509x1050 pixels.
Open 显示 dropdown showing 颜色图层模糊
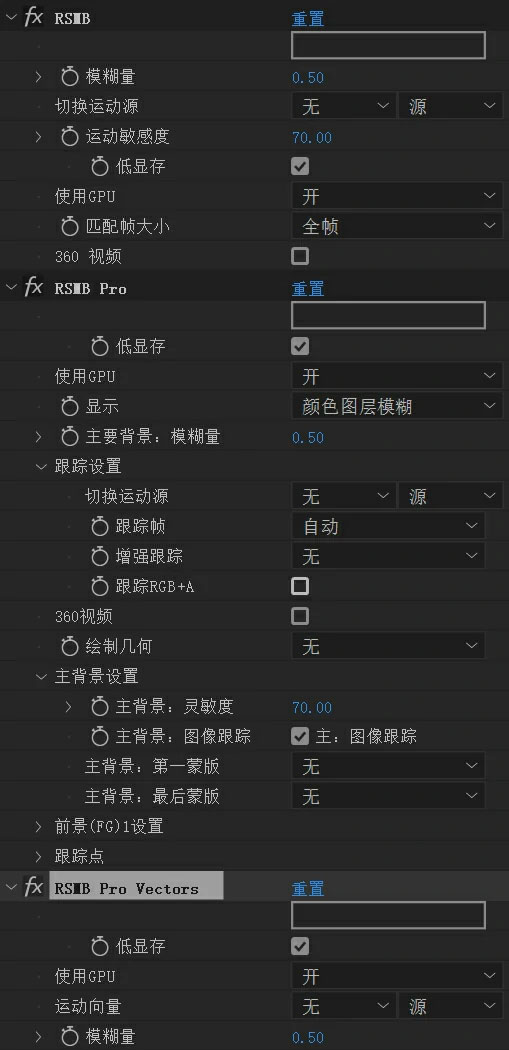click(x=397, y=406)
